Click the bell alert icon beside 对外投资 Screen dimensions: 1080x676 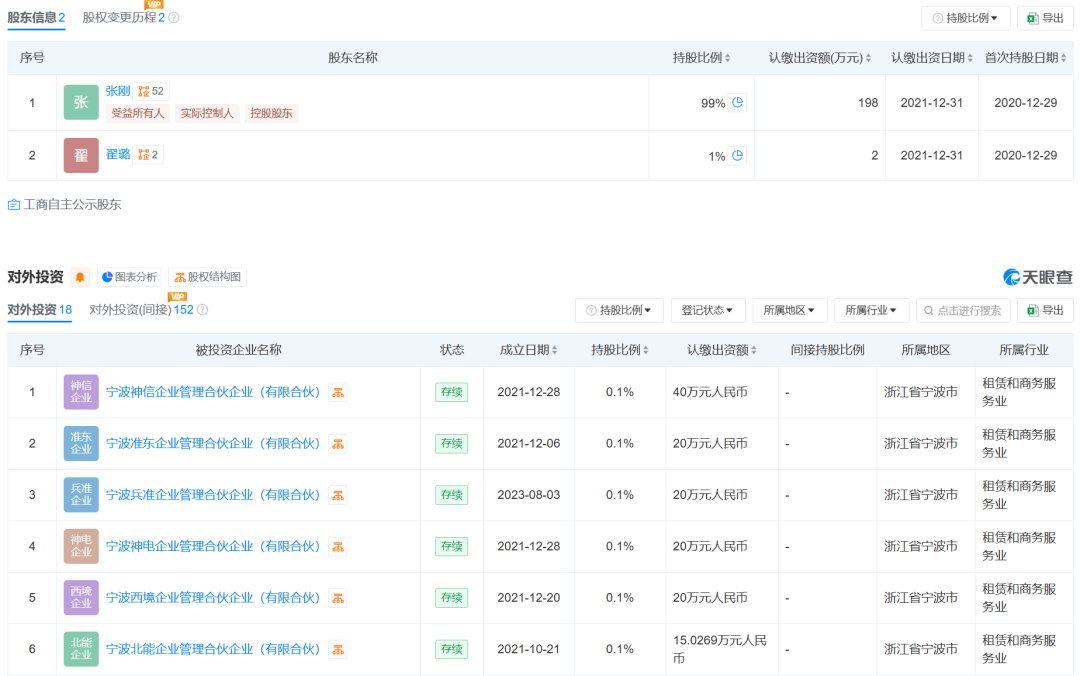[x=80, y=277]
